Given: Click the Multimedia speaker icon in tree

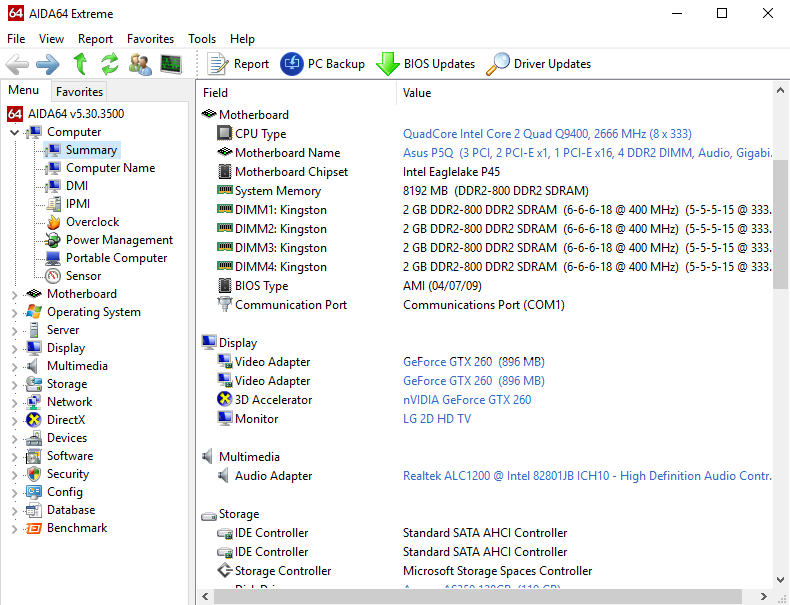Looking at the screenshot, I should tap(33, 366).
